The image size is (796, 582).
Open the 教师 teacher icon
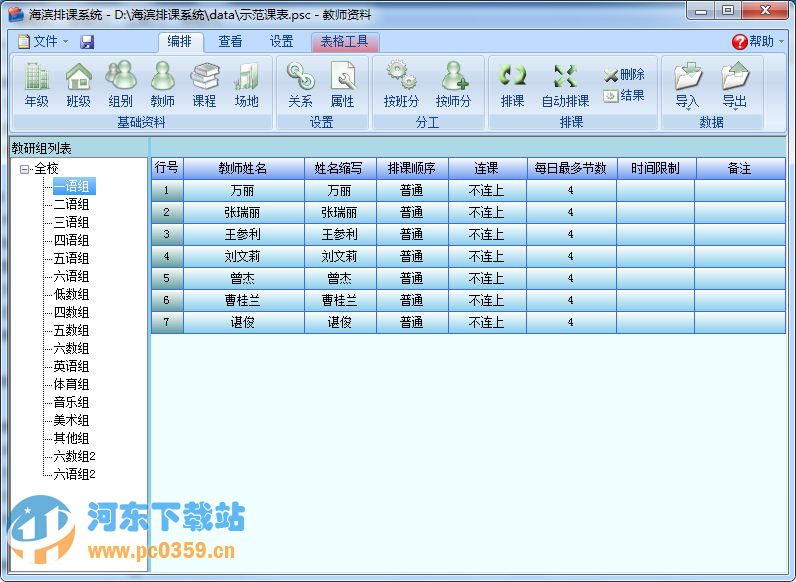coord(162,85)
